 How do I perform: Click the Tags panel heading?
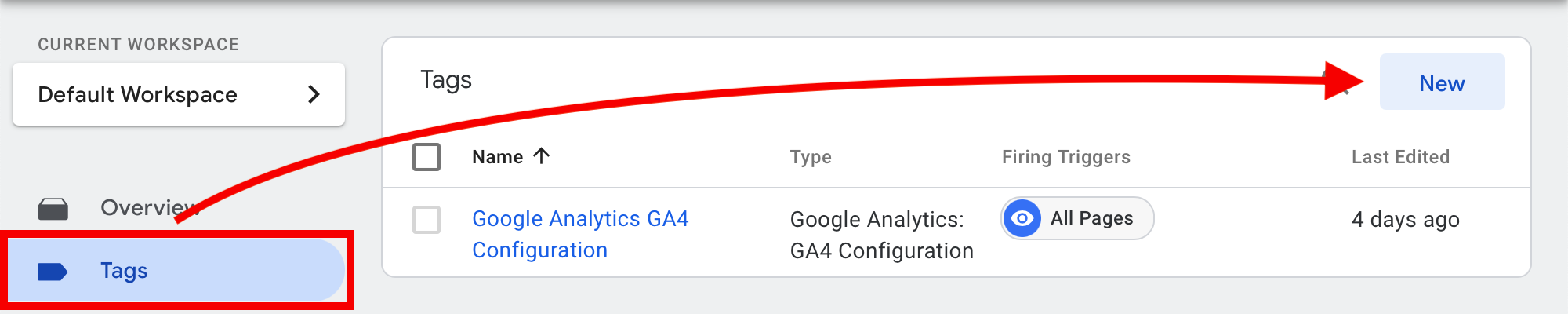tap(446, 80)
